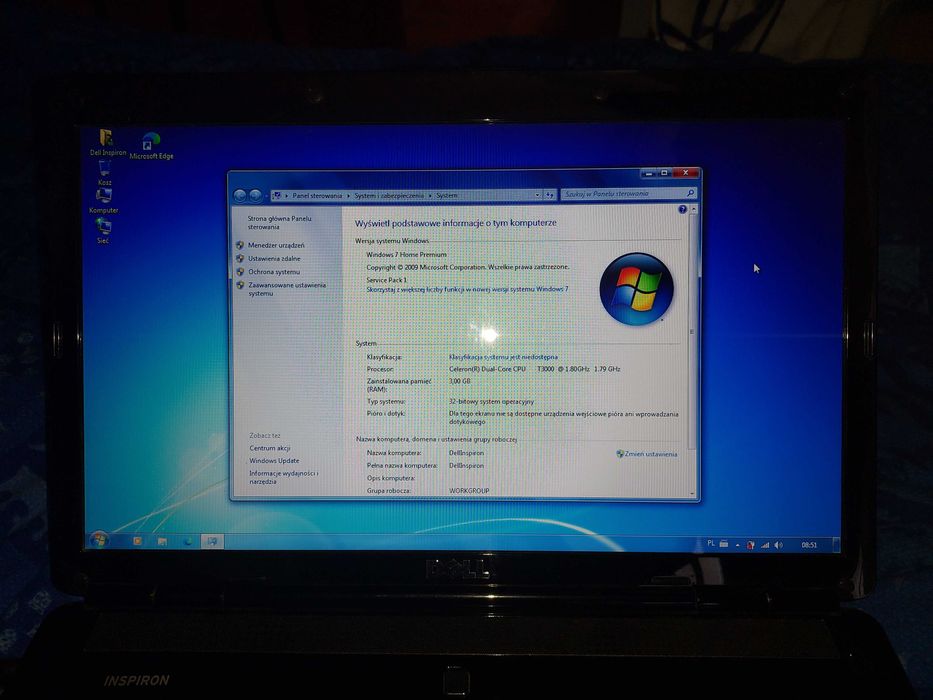Screen dimensions: 933x700
Task: Go to Panel sterowania breadcrumb
Action: click(x=317, y=195)
